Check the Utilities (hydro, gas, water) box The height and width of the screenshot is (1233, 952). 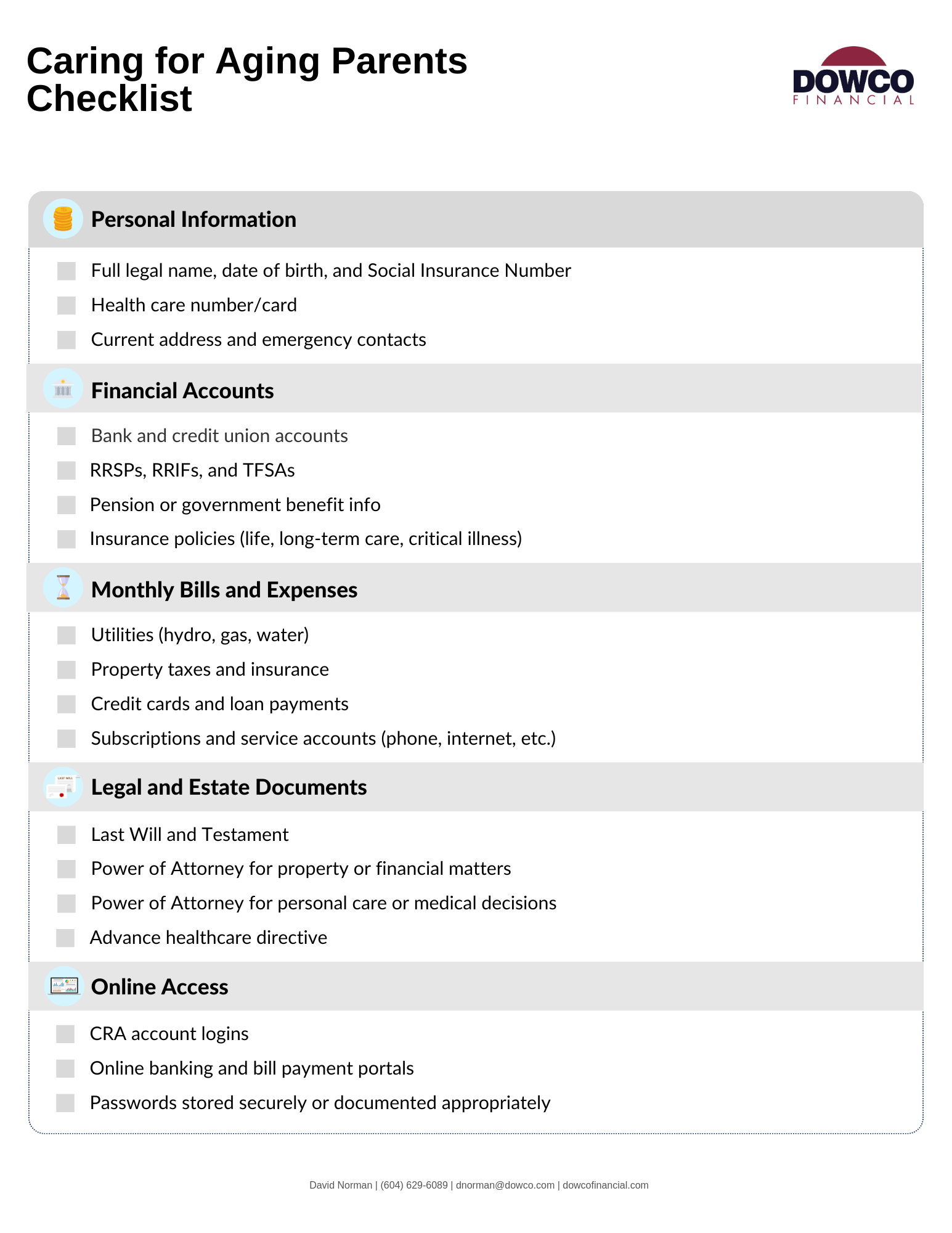(x=67, y=635)
